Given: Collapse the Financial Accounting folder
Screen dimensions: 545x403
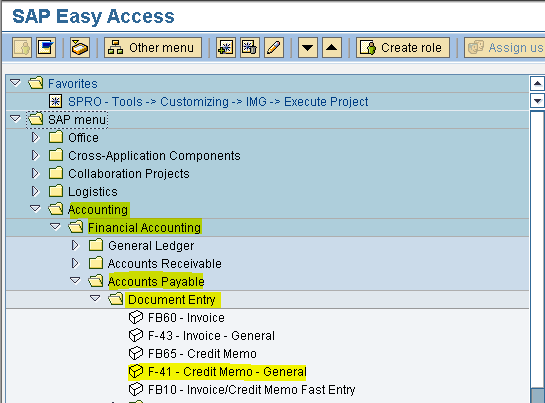Looking at the screenshot, I should (55, 227).
